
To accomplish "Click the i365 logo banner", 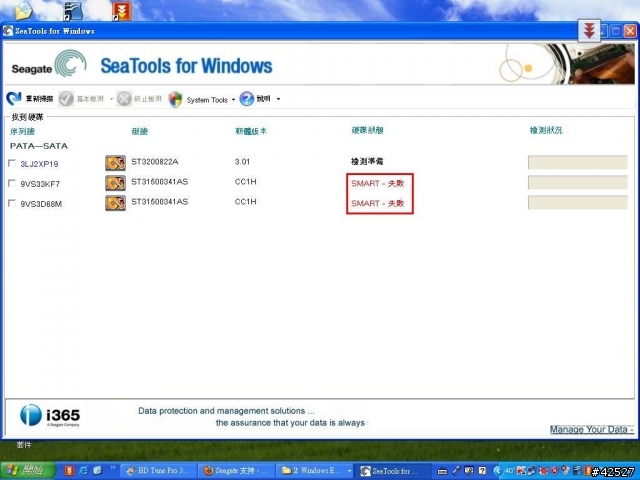I will (x=50, y=416).
